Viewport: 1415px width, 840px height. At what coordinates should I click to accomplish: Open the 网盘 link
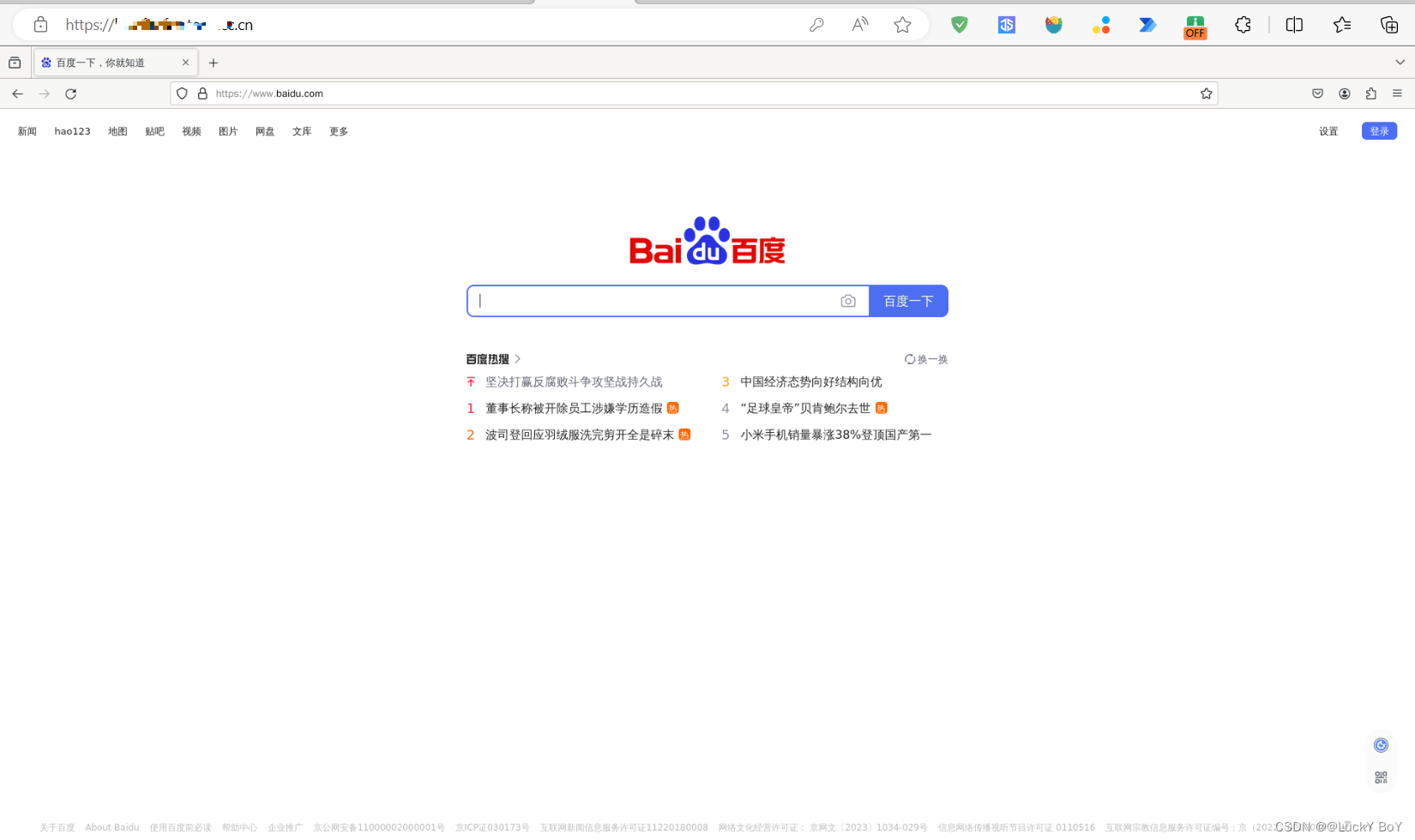click(x=265, y=131)
